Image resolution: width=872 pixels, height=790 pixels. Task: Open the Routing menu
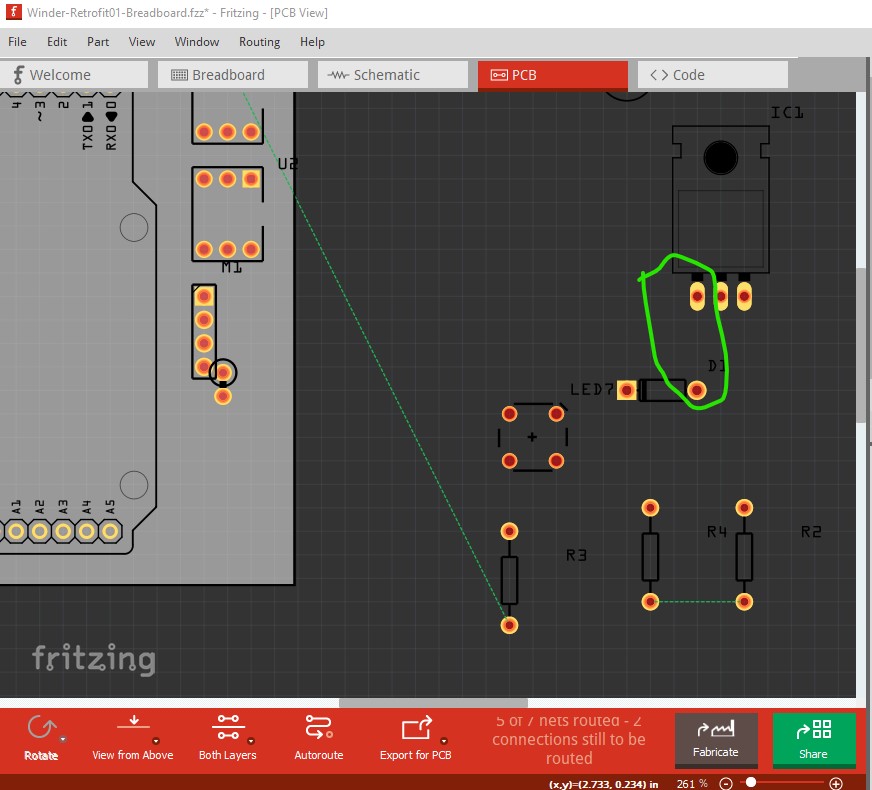tap(260, 42)
